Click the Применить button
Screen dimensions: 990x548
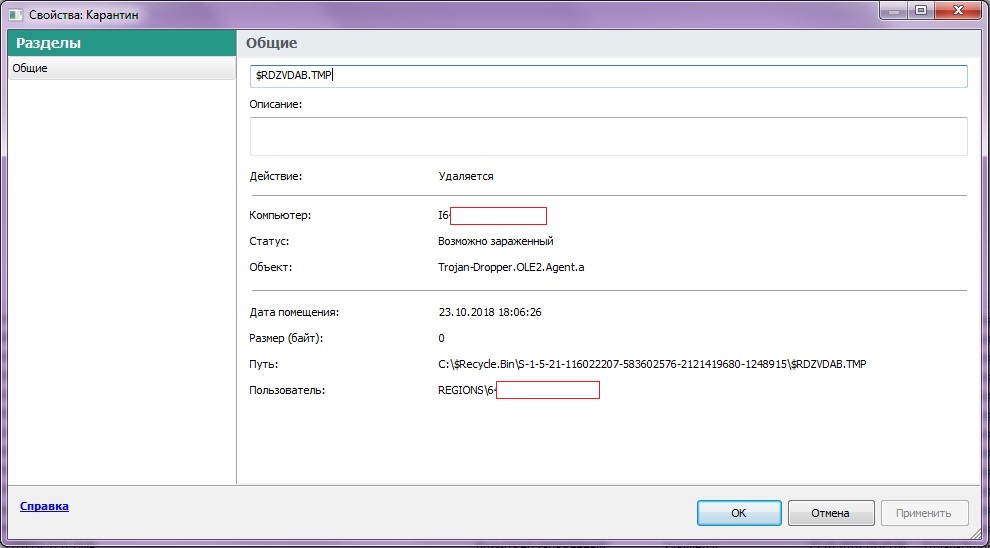925,513
